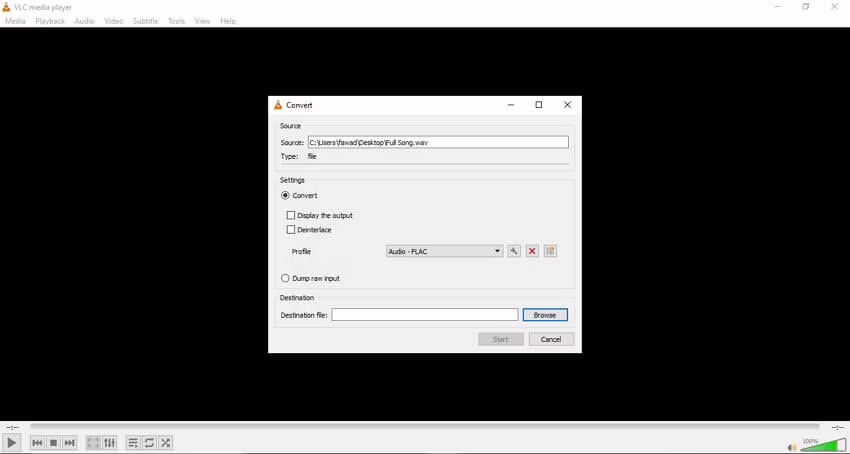Close the Convert dialog

tap(568, 105)
